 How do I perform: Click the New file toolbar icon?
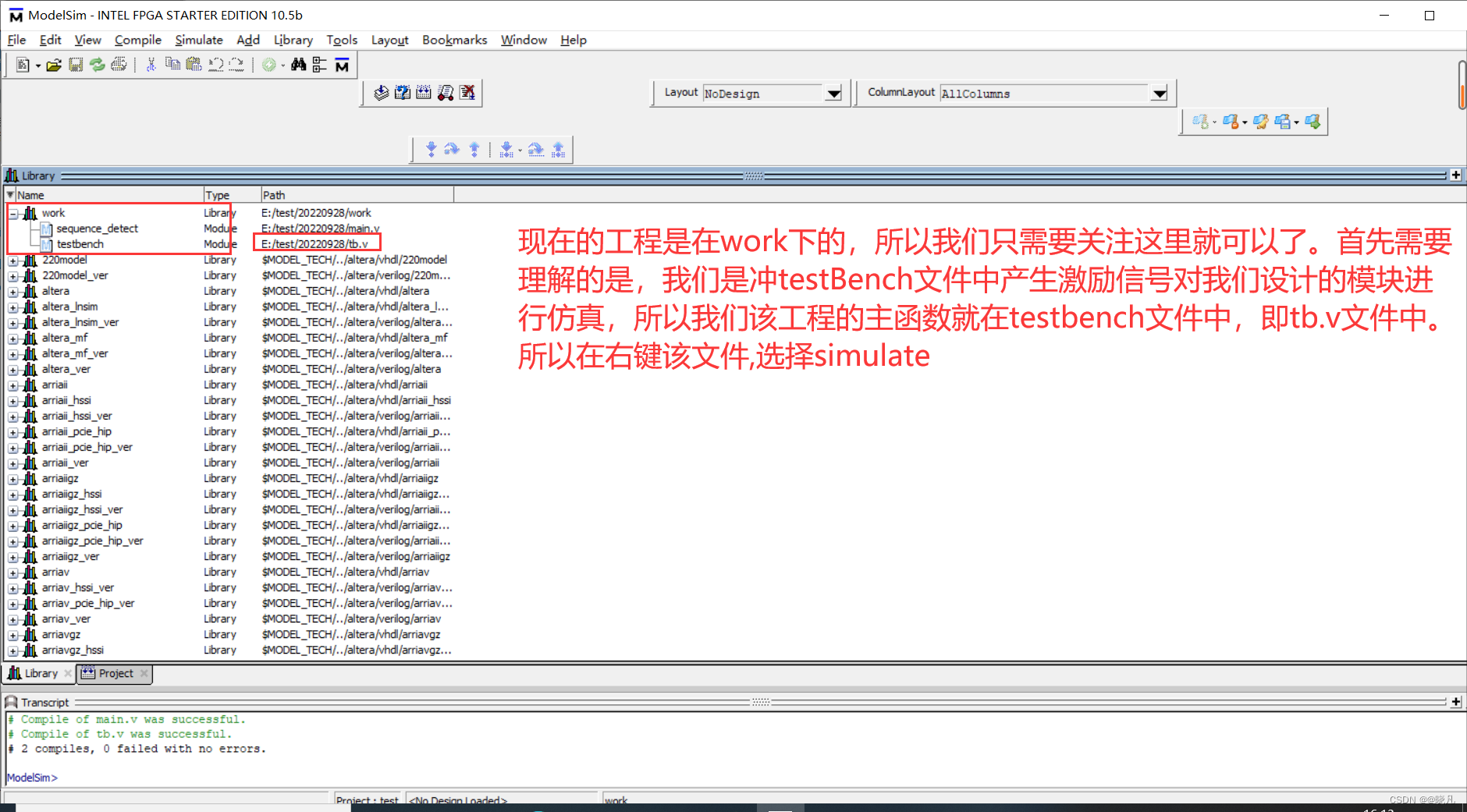pyautogui.click(x=22, y=66)
